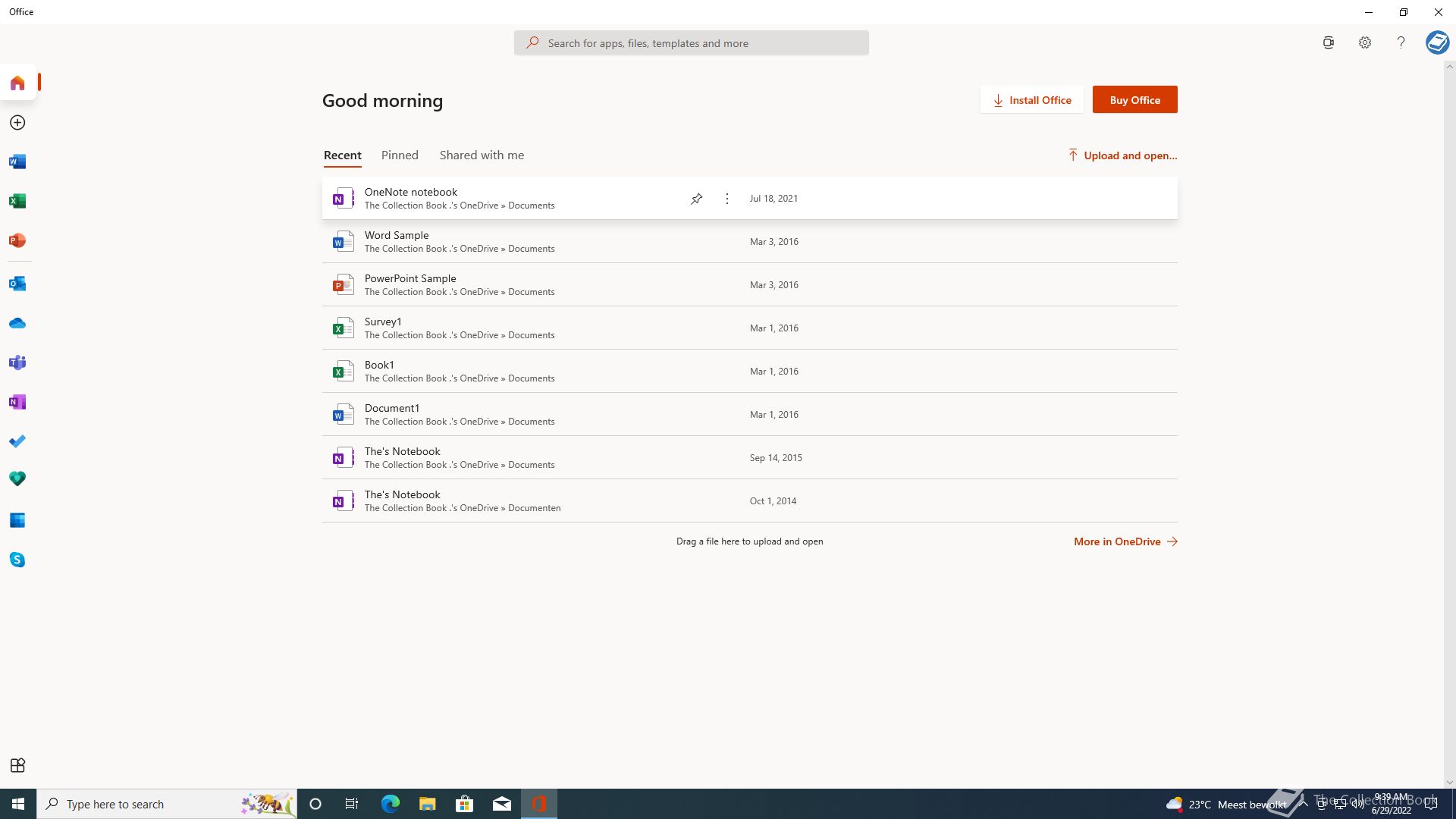Follow More in OneDrive link

tap(1125, 541)
